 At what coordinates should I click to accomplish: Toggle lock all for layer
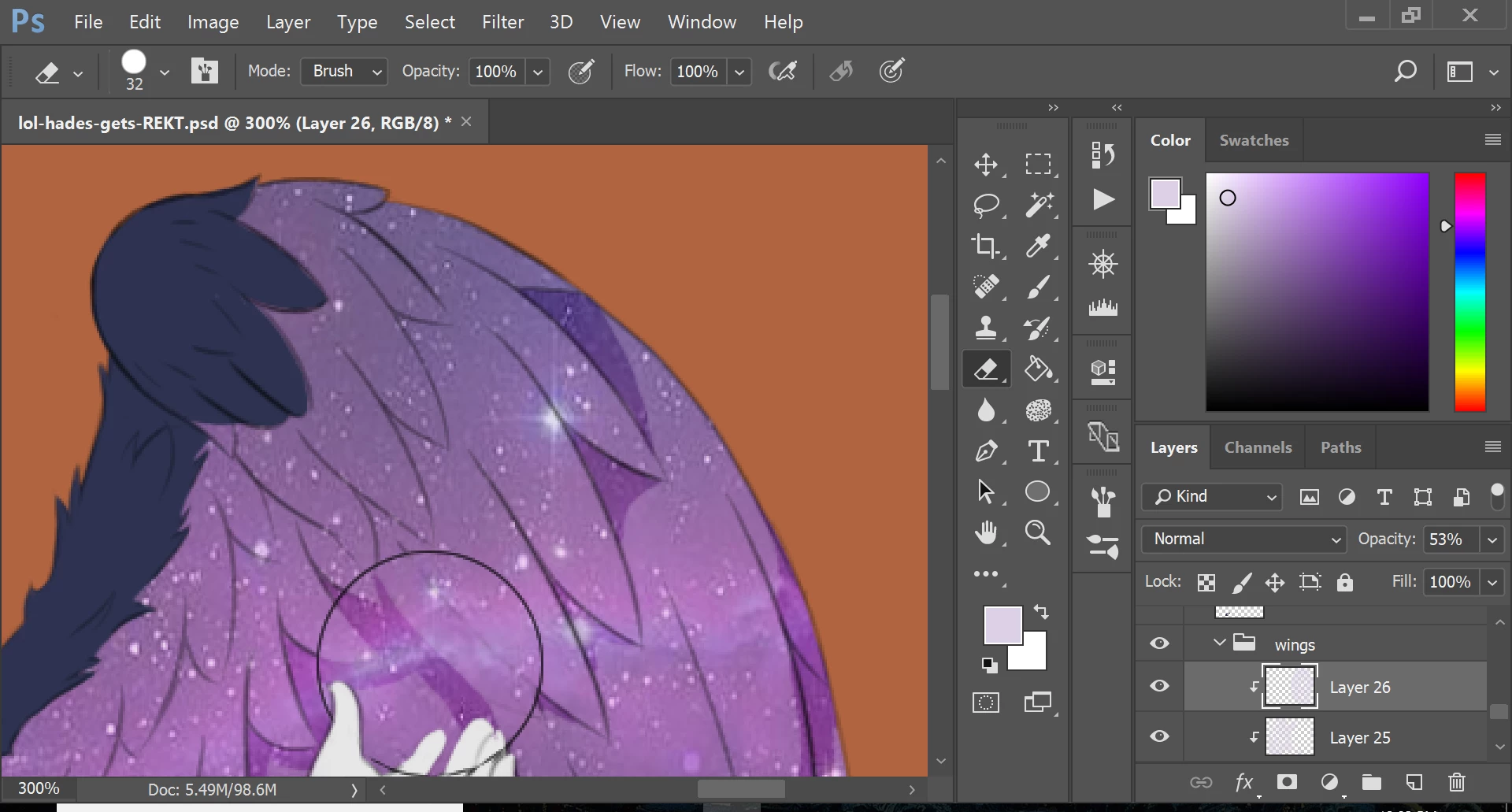click(x=1345, y=582)
